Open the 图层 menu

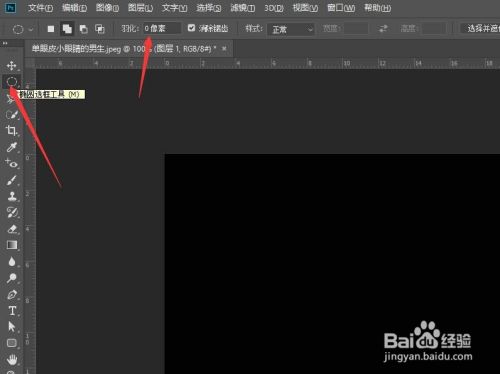pyautogui.click(x=140, y=8)
